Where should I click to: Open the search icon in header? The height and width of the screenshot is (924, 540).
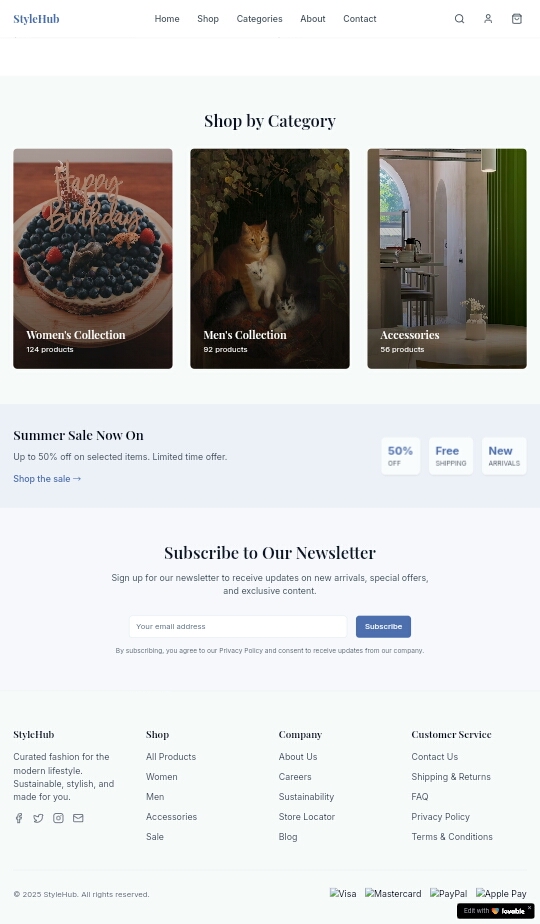pos(459,19)
